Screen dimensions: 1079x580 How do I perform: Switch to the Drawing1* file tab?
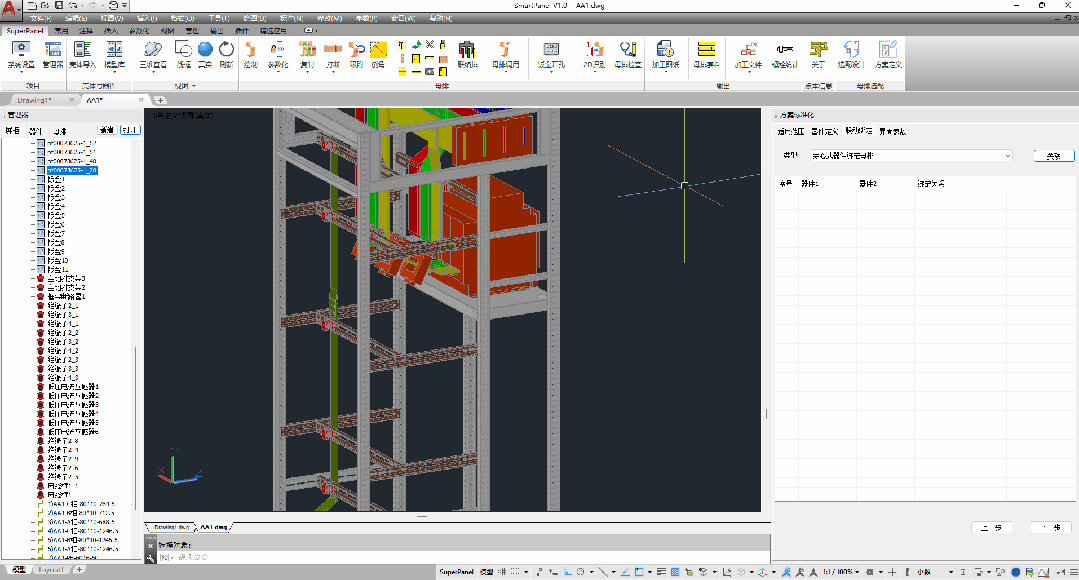pos(34,100)
